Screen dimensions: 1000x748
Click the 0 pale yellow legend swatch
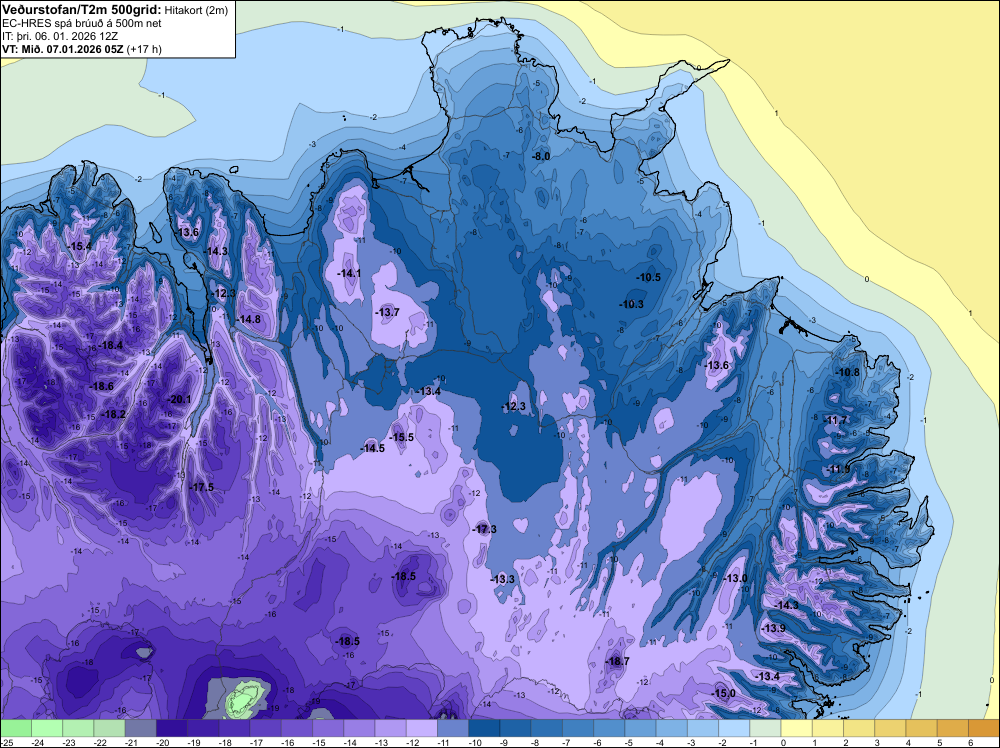tap(797, 728)
